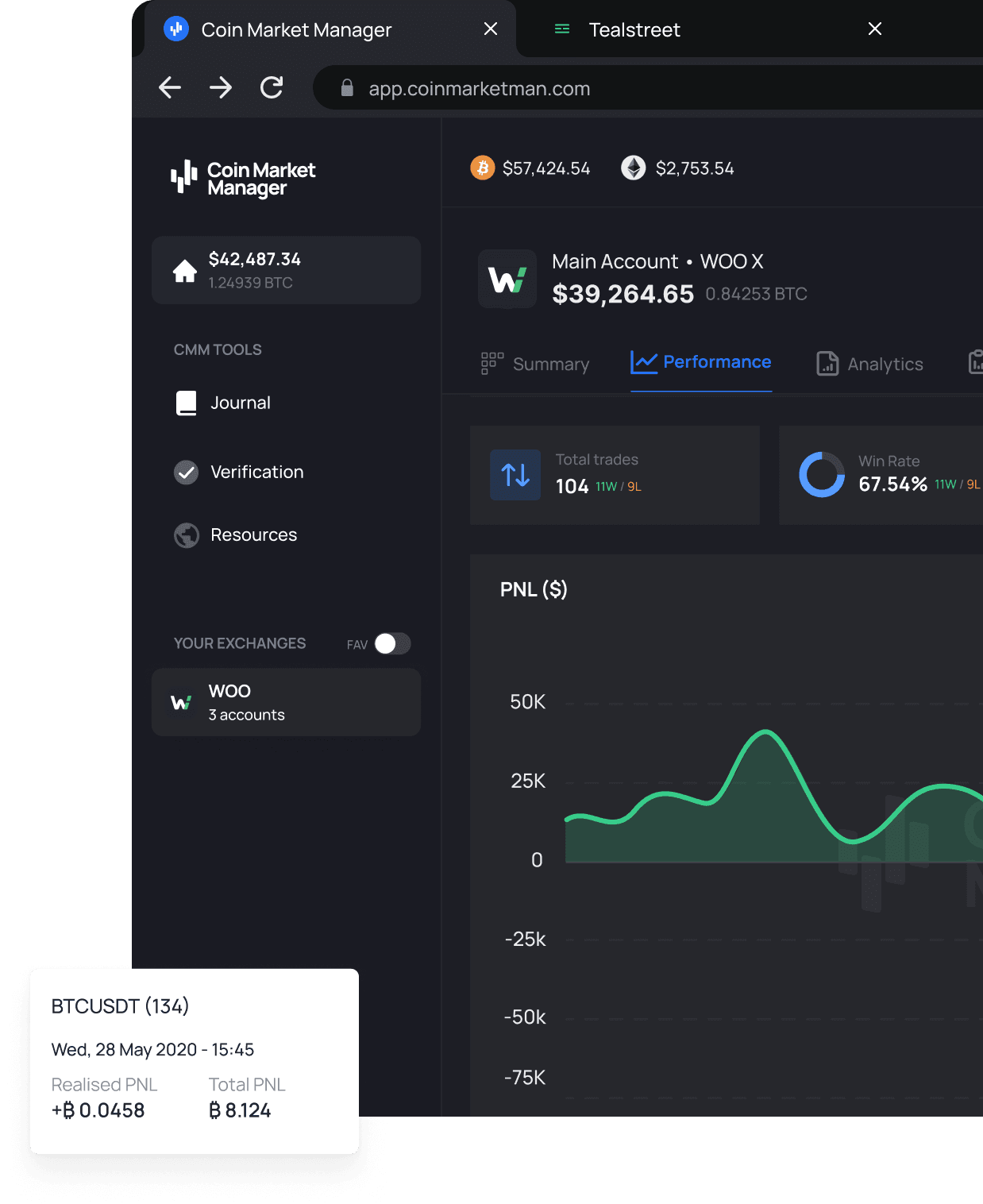Image resolution: width=983 pixels, height=1204 pixels.
Task: Click the WOO logo in exchanges list
Action: 181,702
